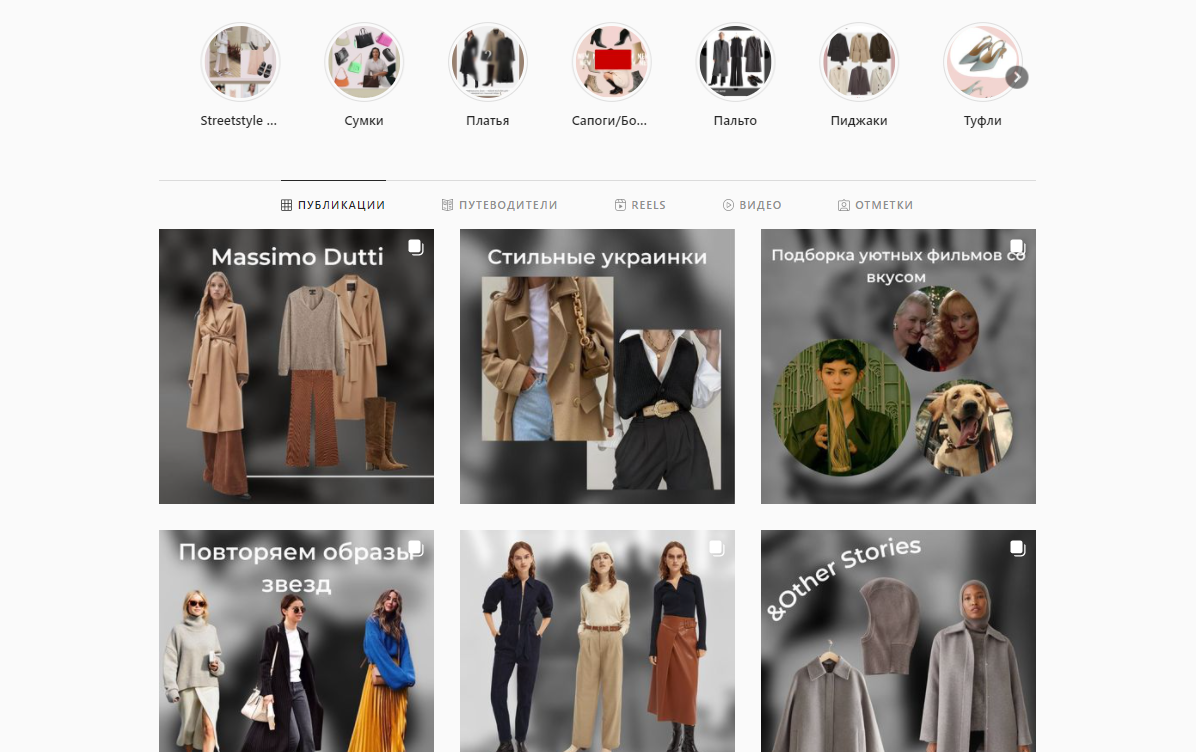Open the Сумки highlight circle
Screen dimensions: 1196x752
pos(364,62)
